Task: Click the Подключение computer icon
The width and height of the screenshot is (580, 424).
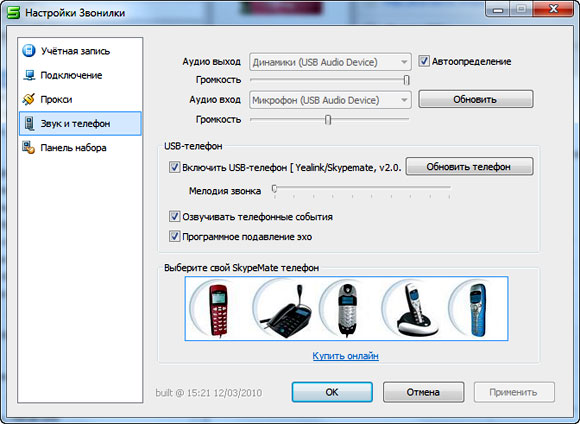Action: coord(29,75)
